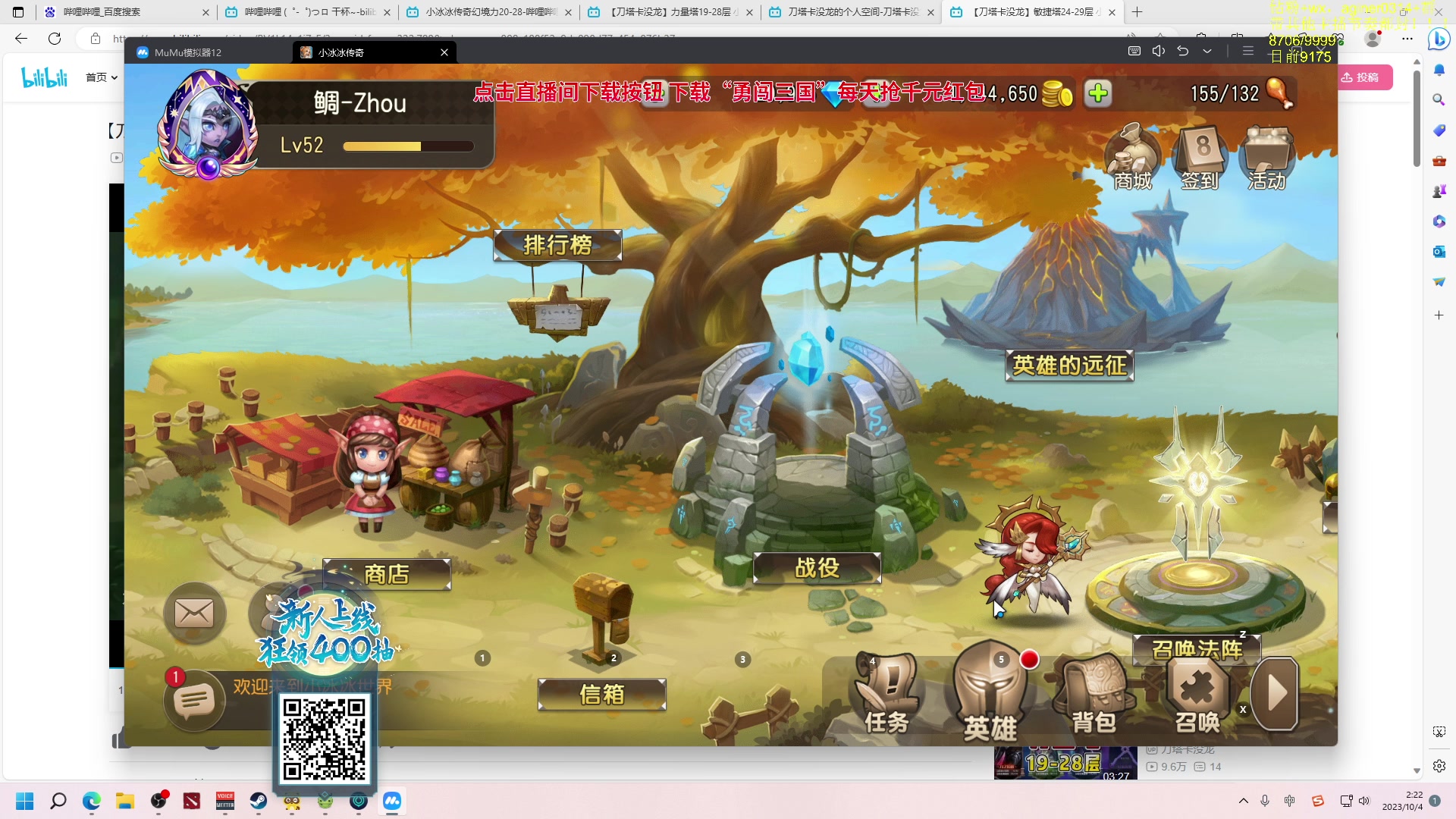Click MuMu emulator back arrow icon

[1183, 52]
